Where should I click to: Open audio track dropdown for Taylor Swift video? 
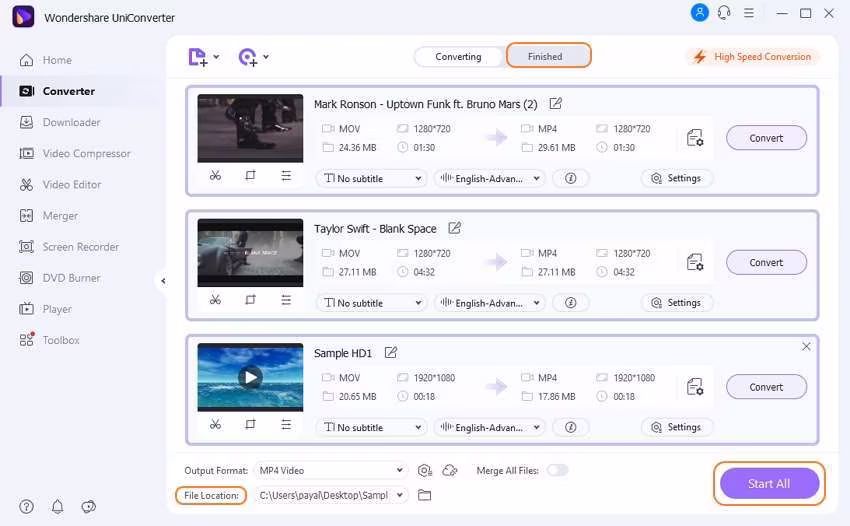coord(490,303)
